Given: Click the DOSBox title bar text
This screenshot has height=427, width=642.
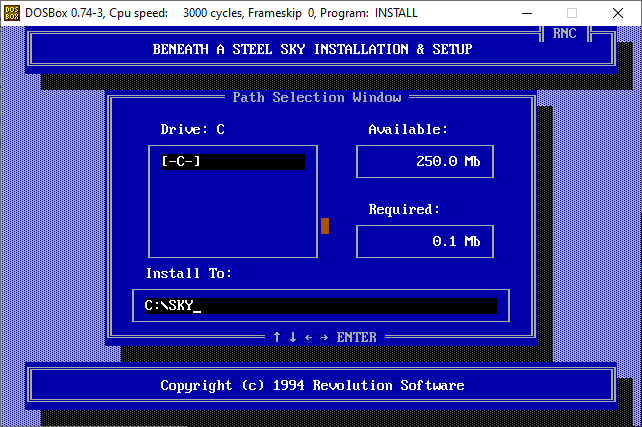Looking at the screenshot, I should pyautogui.click(x=221, y=13).
